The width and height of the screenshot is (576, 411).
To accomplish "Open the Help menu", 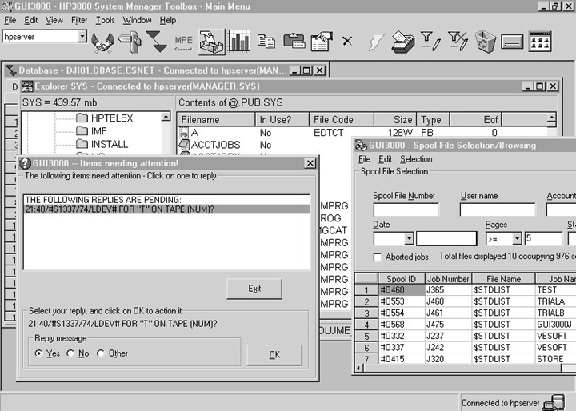I will [x=168, y=20].
